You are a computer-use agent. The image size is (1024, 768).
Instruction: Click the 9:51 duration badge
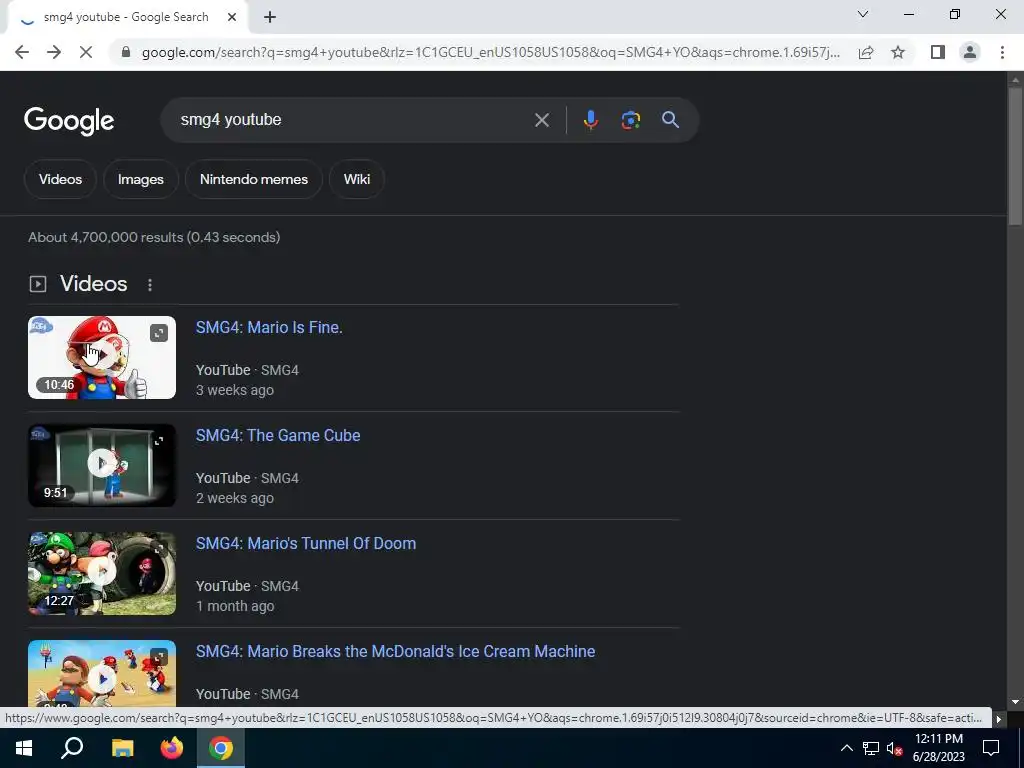click(x=56, y=492)
